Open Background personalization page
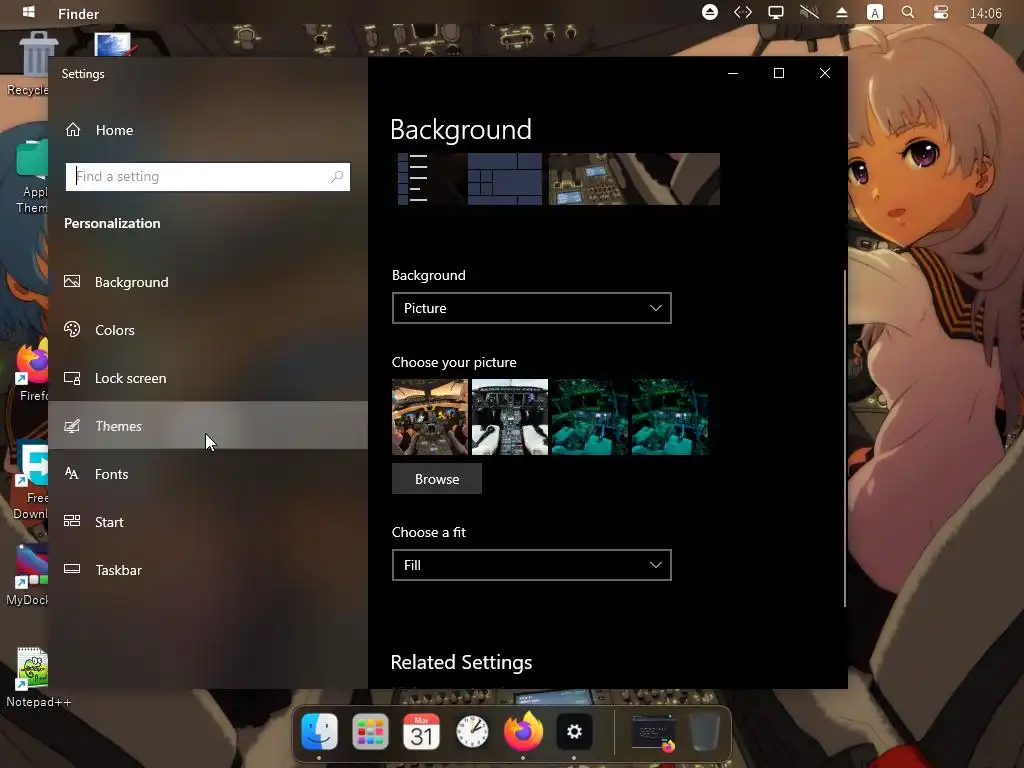Viewport: 1024px width, 768px height. coord(208,282)
